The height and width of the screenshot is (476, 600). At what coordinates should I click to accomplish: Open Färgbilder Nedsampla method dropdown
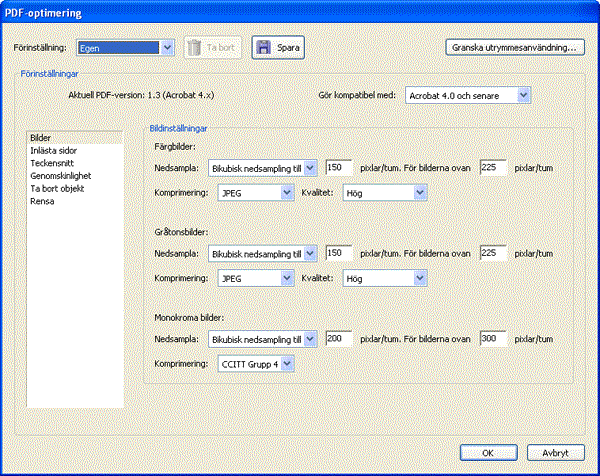pos(262,168)
